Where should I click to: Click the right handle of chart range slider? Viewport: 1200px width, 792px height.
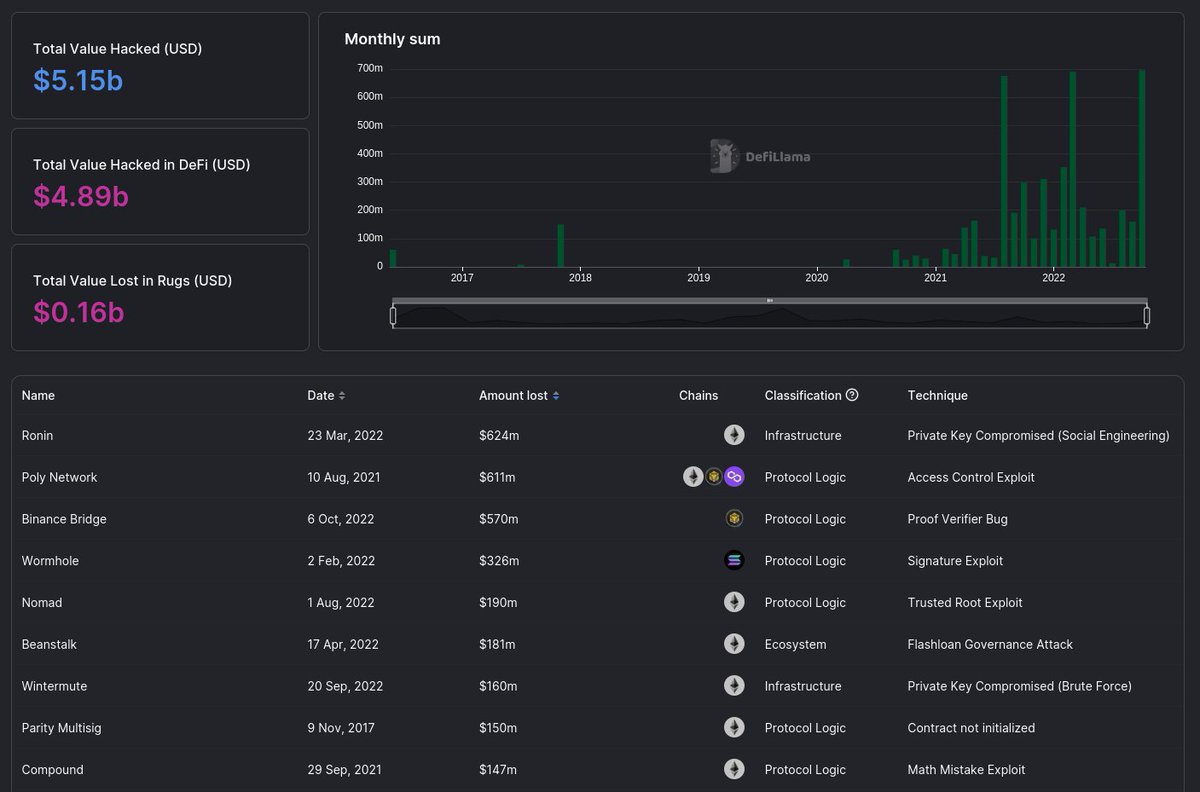coord(1147,316)
